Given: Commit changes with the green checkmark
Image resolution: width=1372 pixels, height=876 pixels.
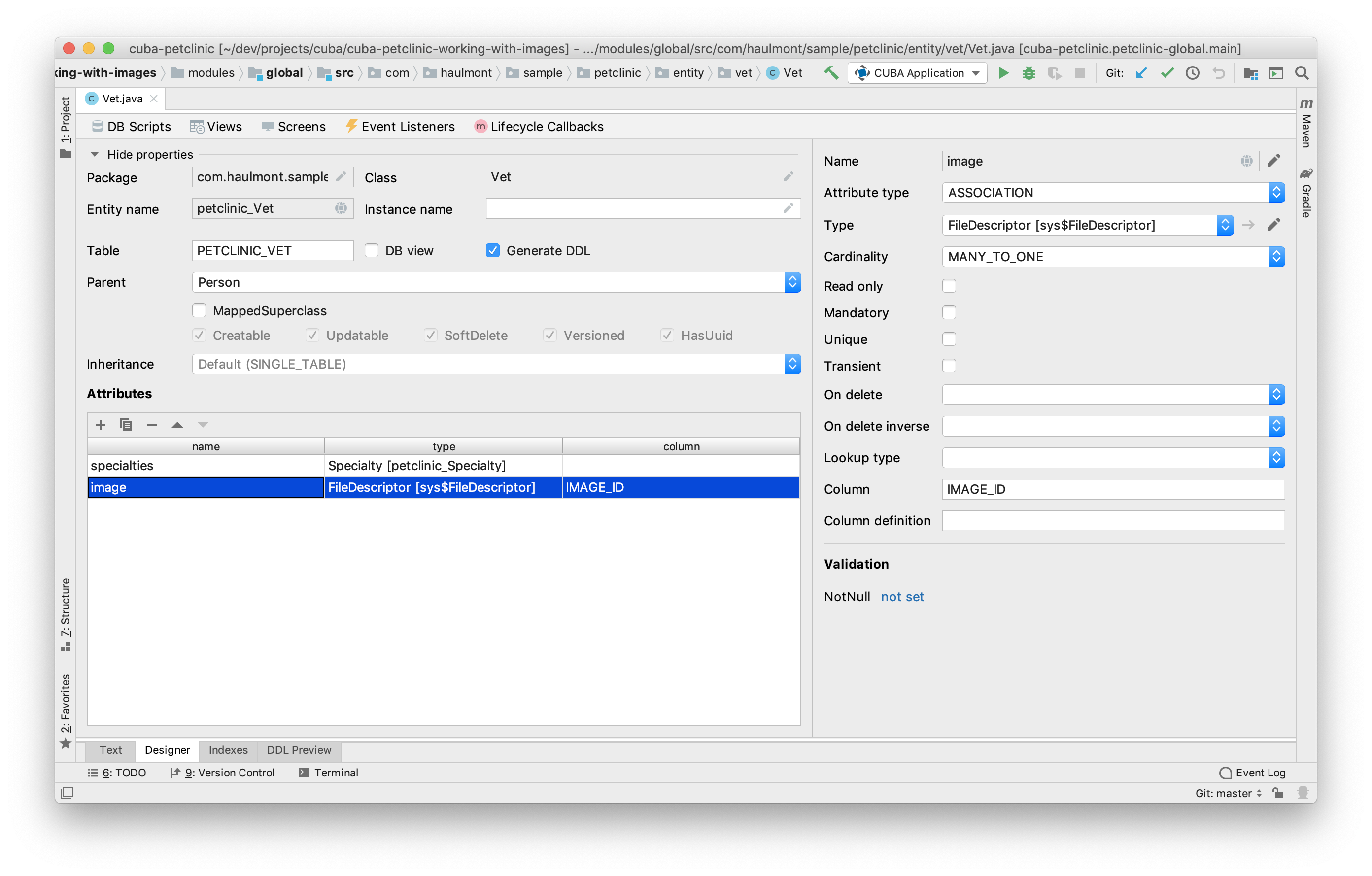Looking at the screenshot, I should tap(1167, 73).
